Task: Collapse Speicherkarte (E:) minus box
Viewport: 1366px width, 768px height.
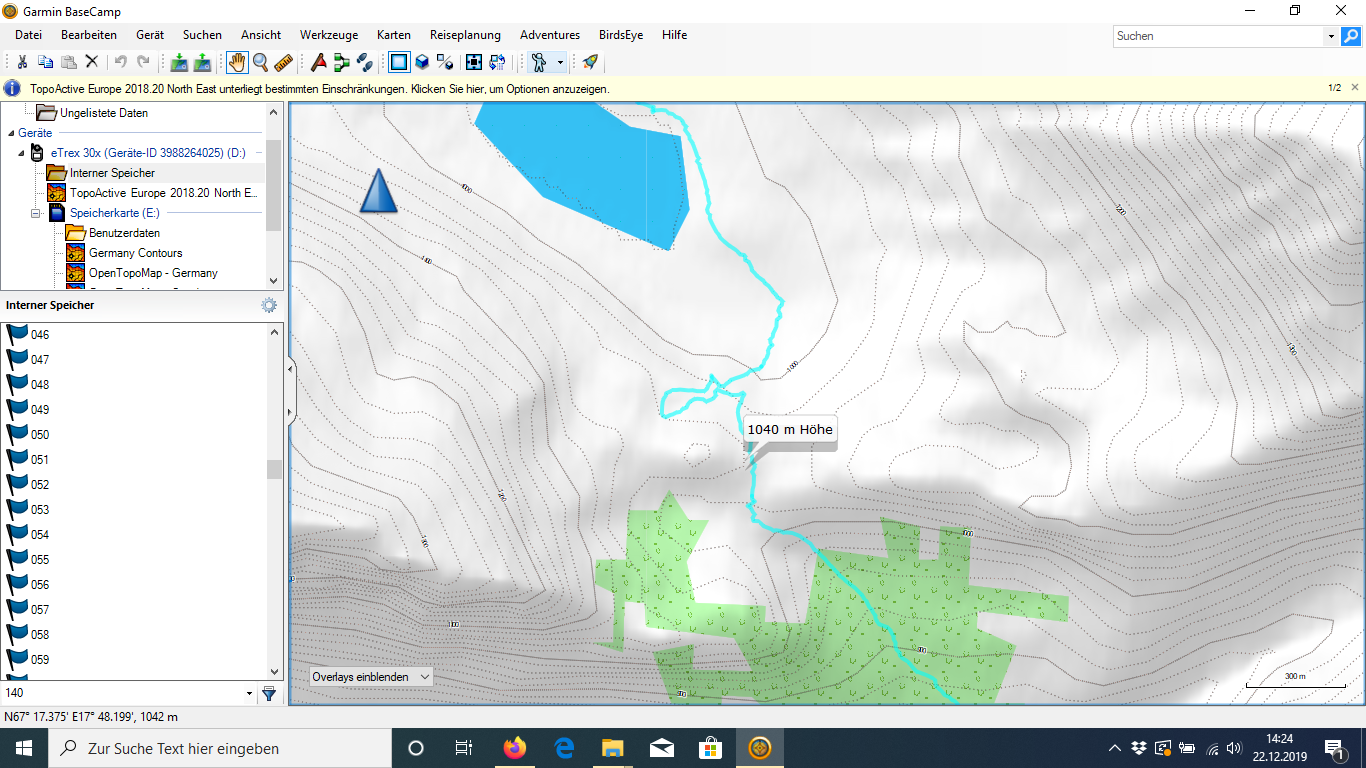Action: tap(35, 213)
